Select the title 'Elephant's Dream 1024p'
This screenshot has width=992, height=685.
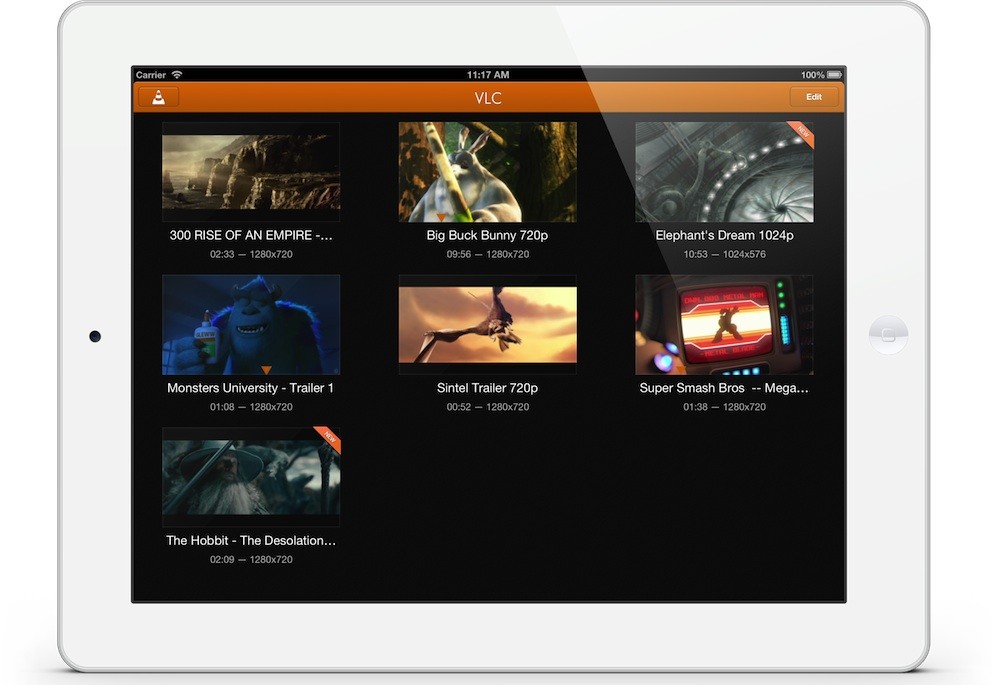click(724, 235)
